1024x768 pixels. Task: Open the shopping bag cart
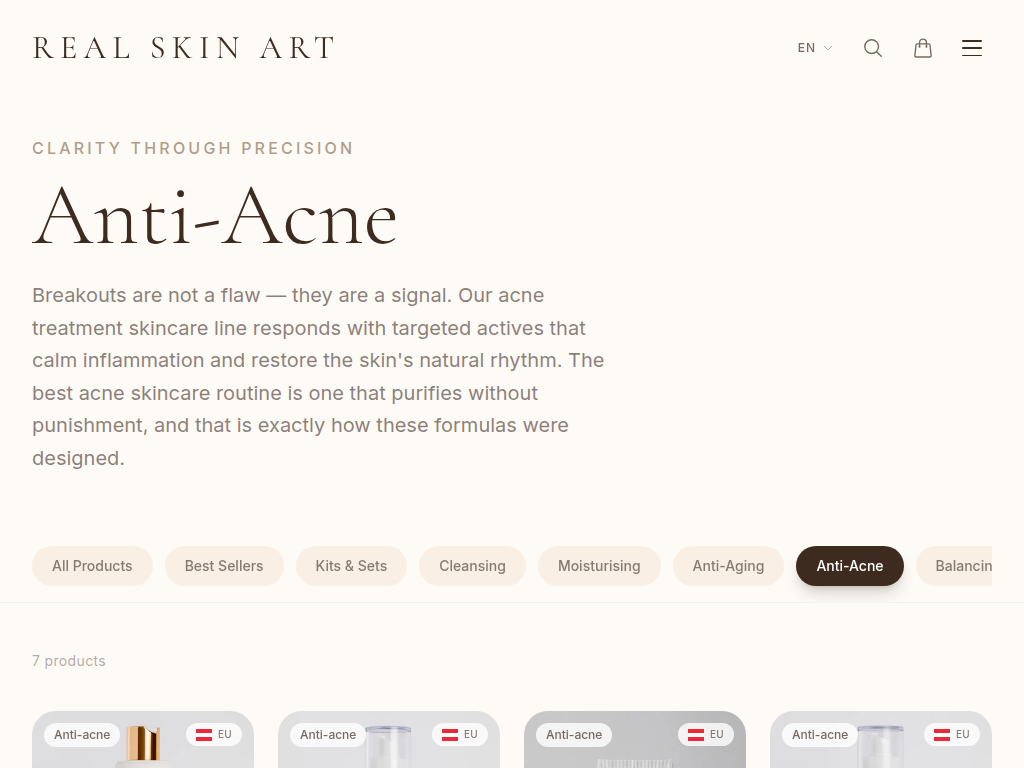click(x=923, y=48)
